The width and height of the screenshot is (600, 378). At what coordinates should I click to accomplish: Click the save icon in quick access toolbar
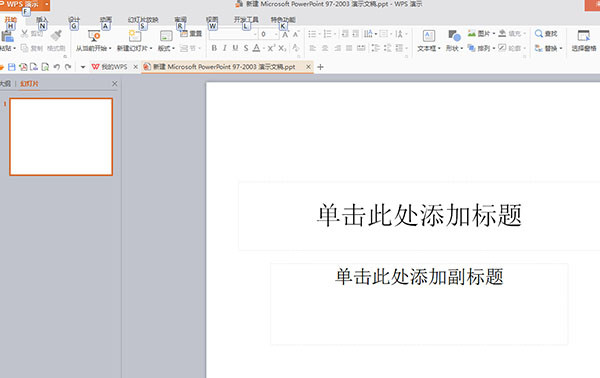tap(11, 67)
